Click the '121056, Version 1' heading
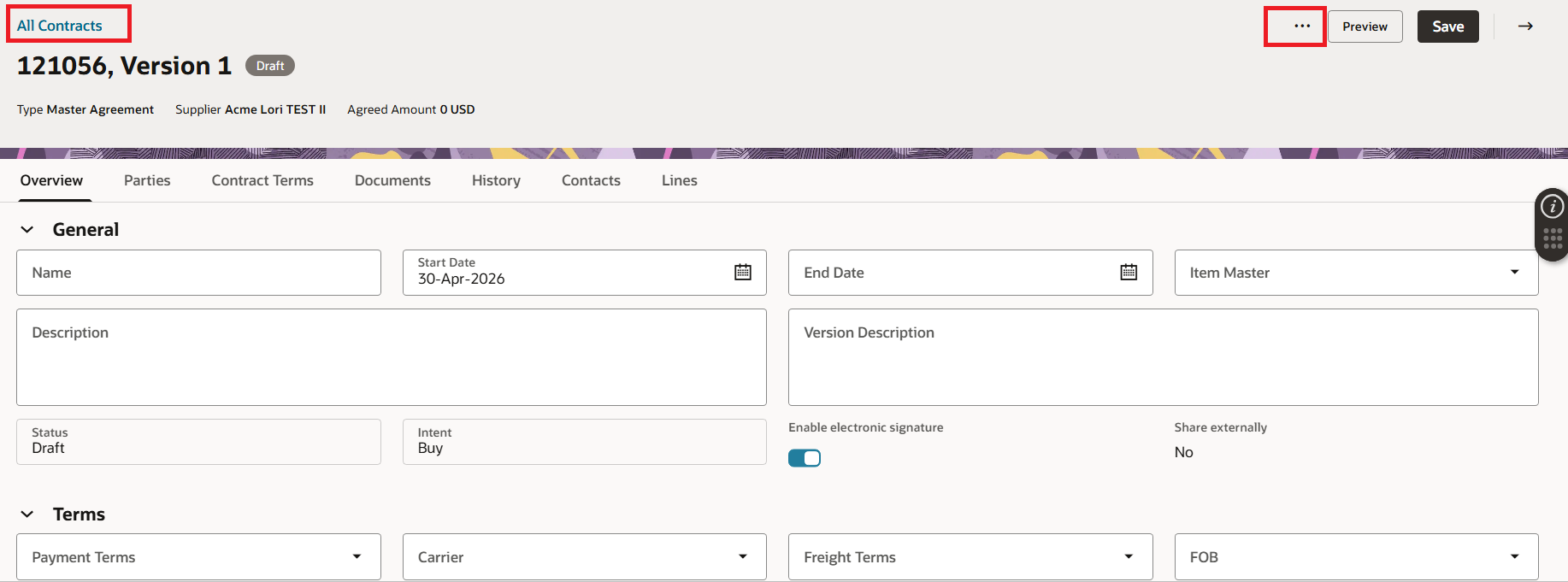The image size is (1568, 582). click(x=124, y=66)
